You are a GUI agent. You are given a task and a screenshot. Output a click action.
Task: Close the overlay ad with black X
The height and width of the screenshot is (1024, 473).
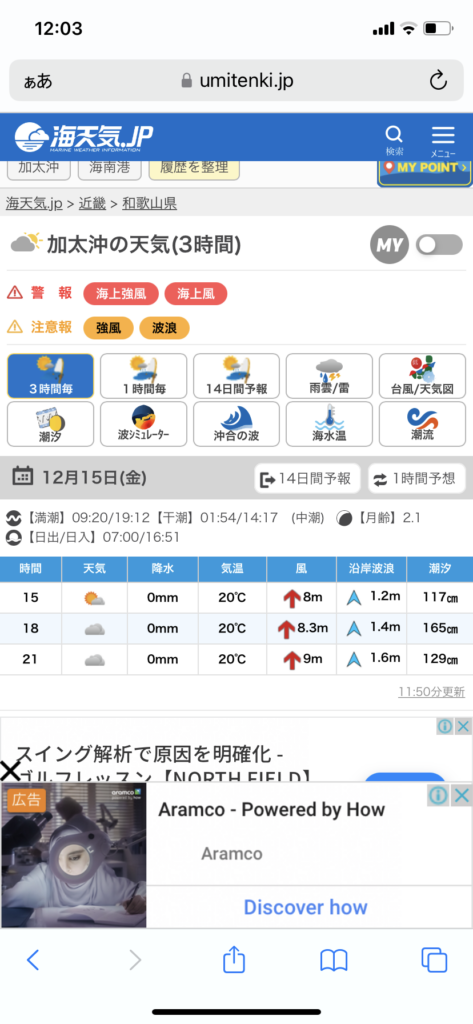(x=10, y=771)
